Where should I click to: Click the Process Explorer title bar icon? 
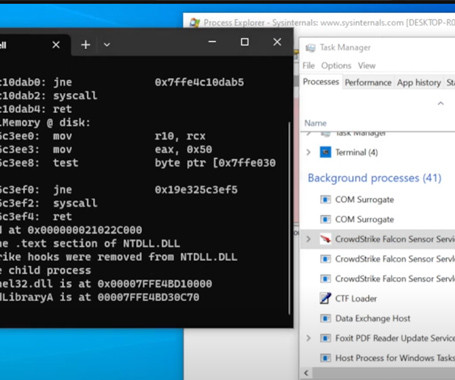click(194, 23)
